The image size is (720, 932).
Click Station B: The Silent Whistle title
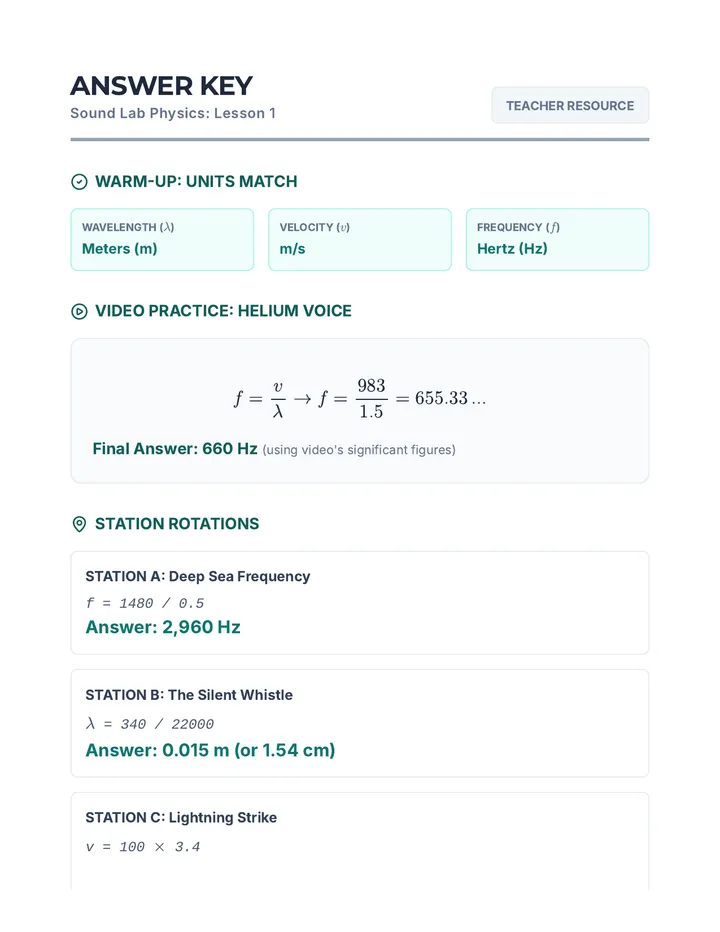(x=189, y=695)
